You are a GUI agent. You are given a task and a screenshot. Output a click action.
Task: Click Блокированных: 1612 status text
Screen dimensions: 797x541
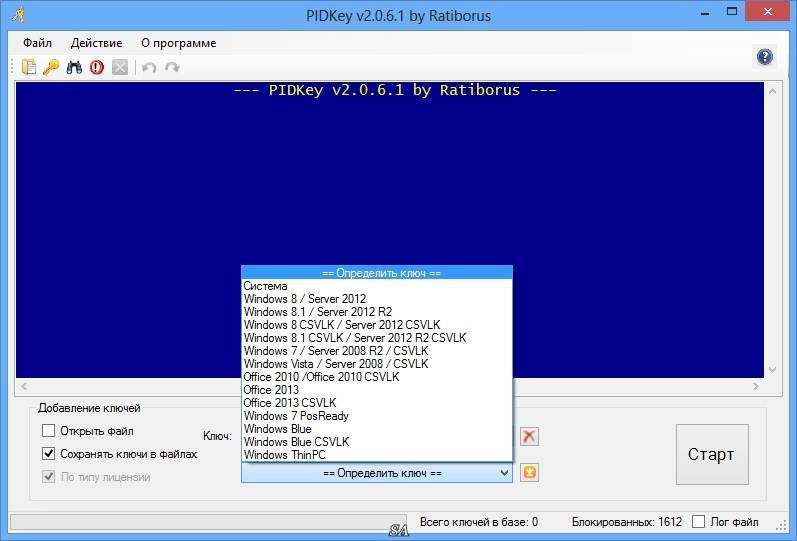pyautogui.click(x=627, y=522)
